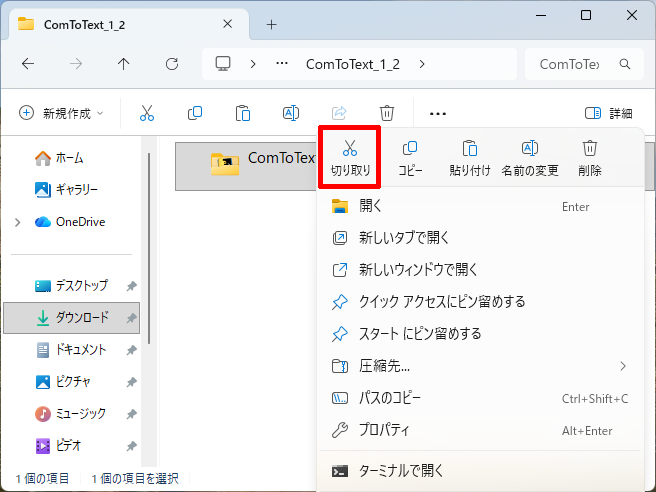The width and height of the screenshot is (656, 492).
Task: Choose パスのコピー in the context menu
Action: [x=390, y=398]
